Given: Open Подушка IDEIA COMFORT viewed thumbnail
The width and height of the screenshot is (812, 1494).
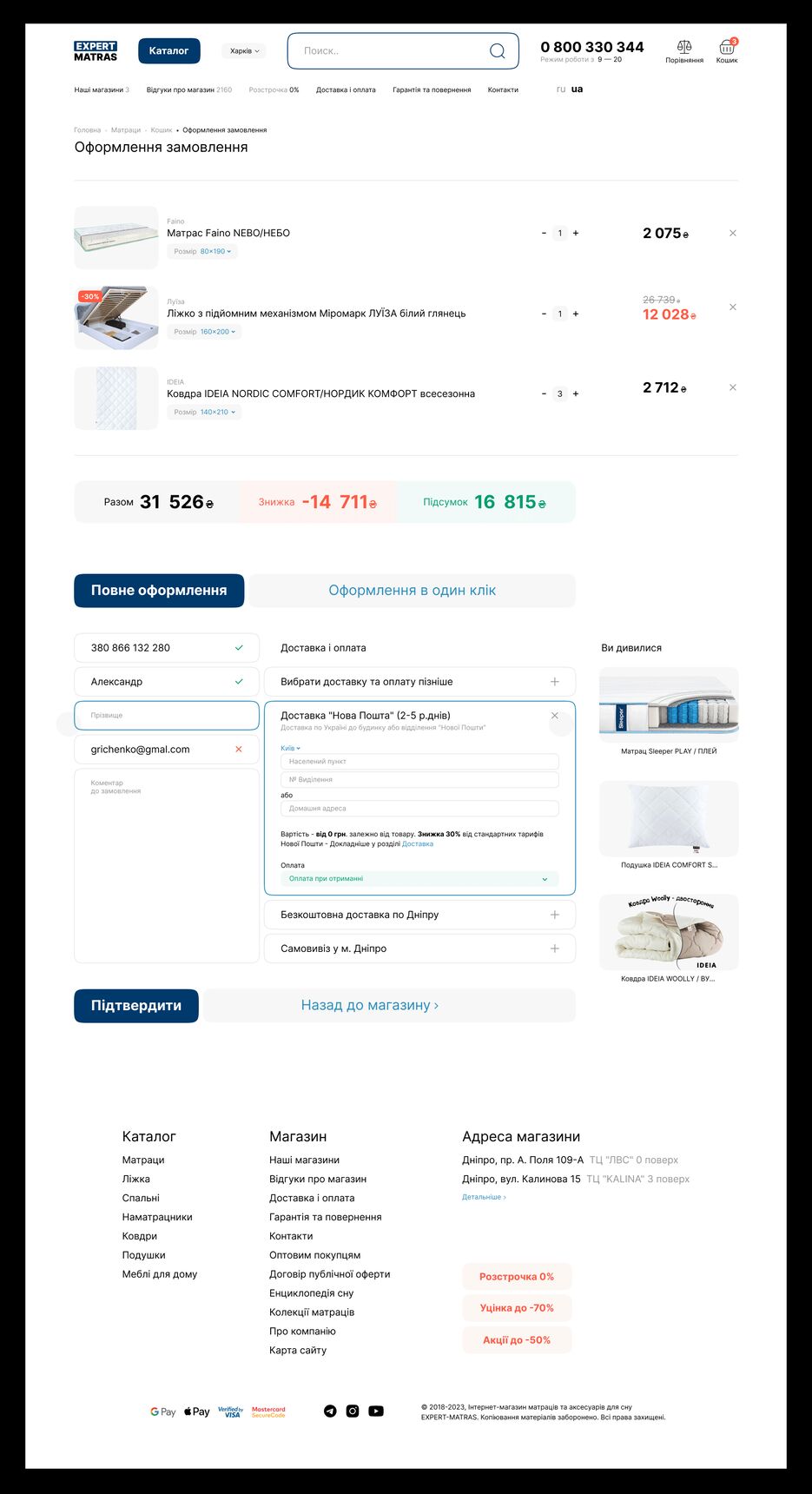Looking at the screenshot, I should 669,818.
